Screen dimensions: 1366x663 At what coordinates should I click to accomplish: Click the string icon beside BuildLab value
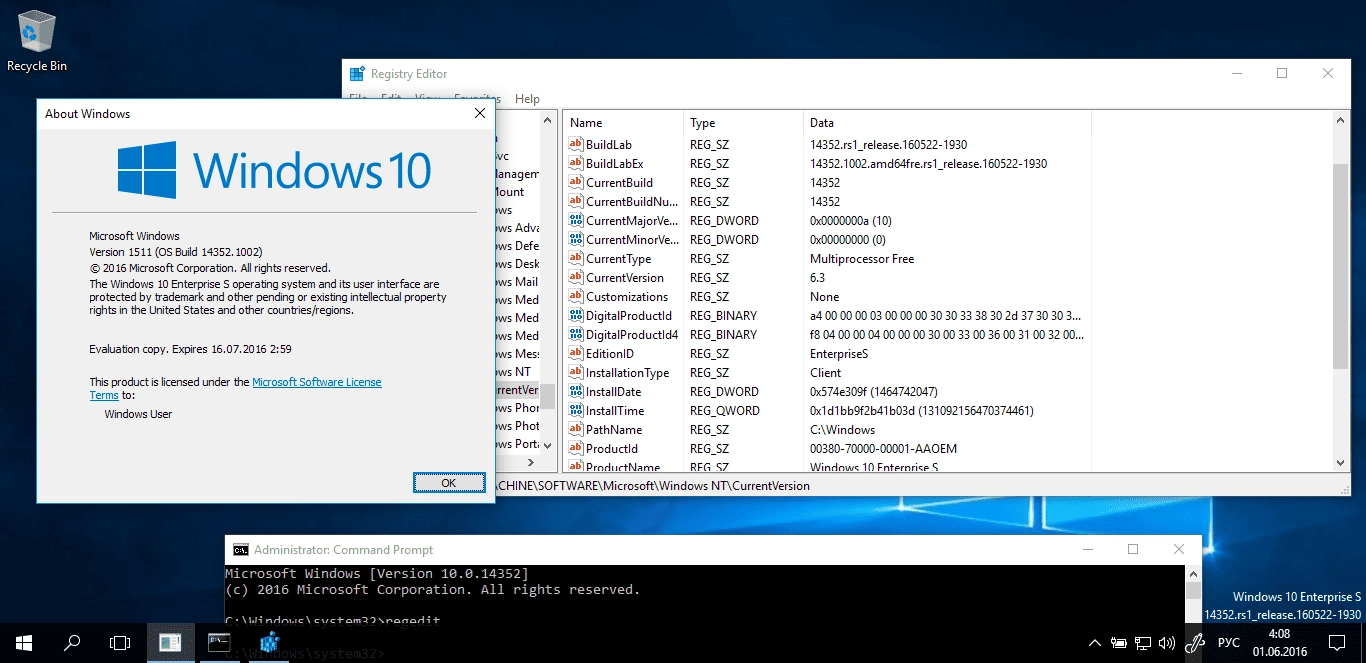point(576,144)
